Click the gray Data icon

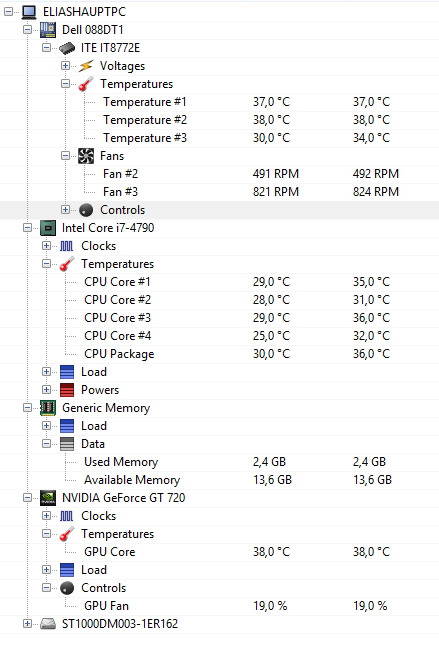[67, 444]
